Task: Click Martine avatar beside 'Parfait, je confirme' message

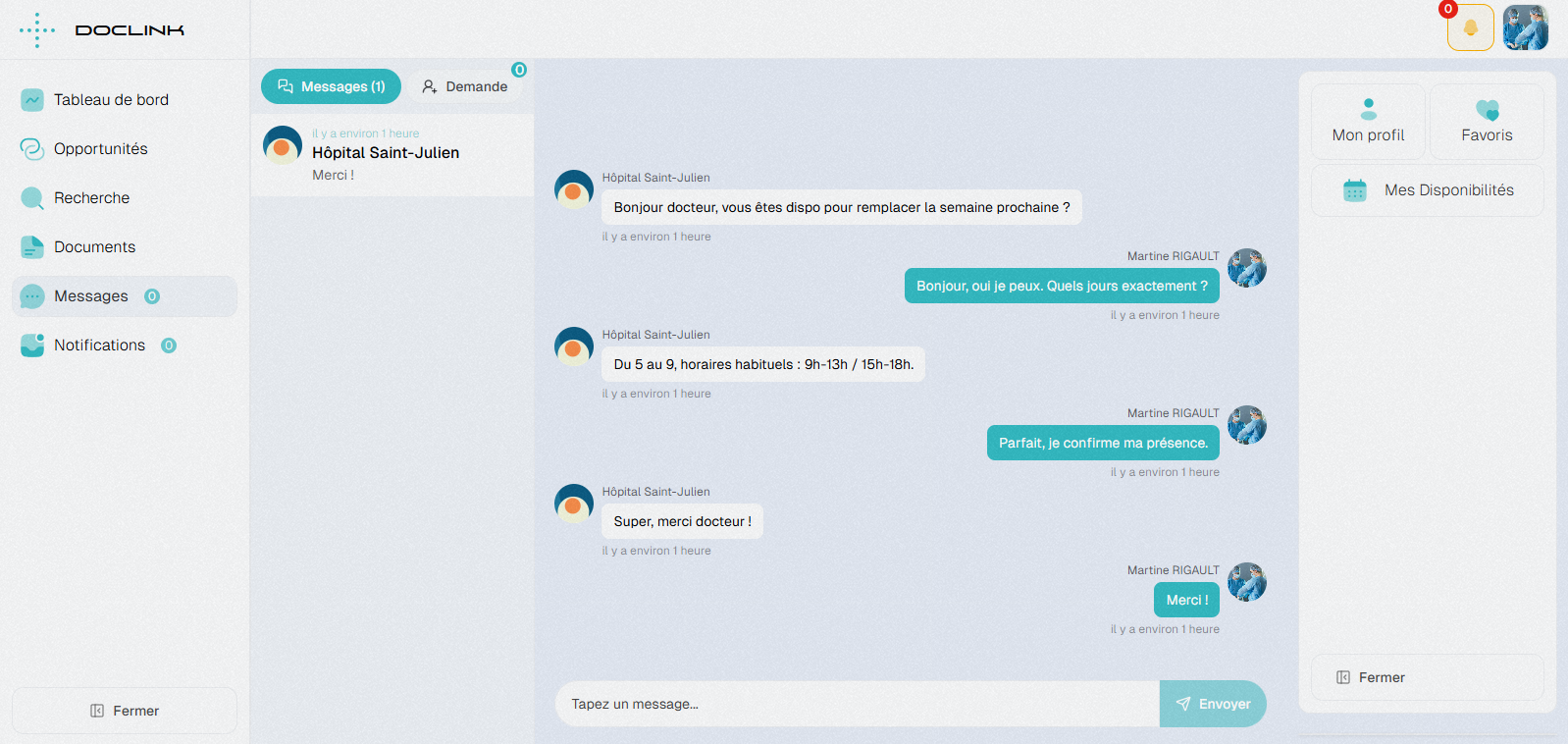Action: (1247, 425)
